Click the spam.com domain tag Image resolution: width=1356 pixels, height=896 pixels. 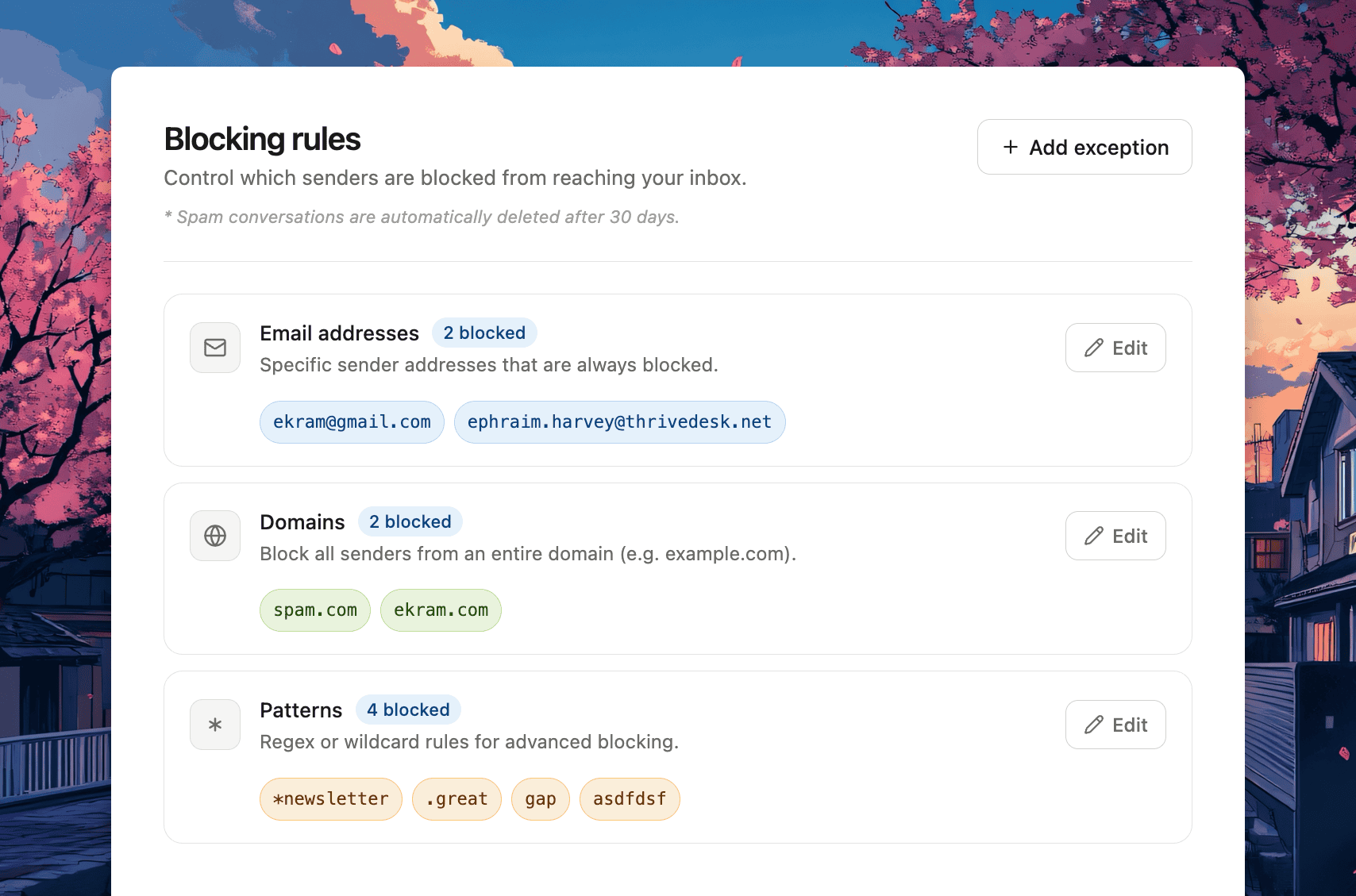click(x=314, y=610)
